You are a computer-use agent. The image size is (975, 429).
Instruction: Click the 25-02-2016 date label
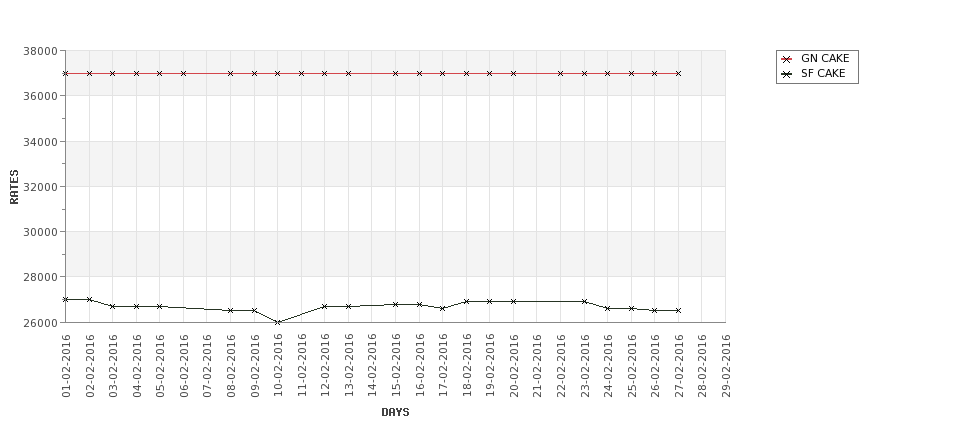pos(632,366)
